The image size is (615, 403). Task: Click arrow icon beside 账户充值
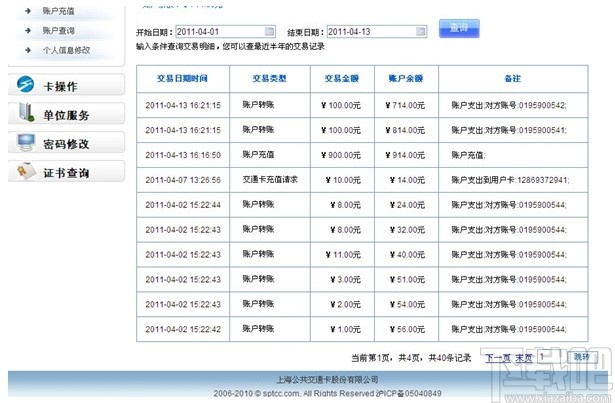coord(27,11)
